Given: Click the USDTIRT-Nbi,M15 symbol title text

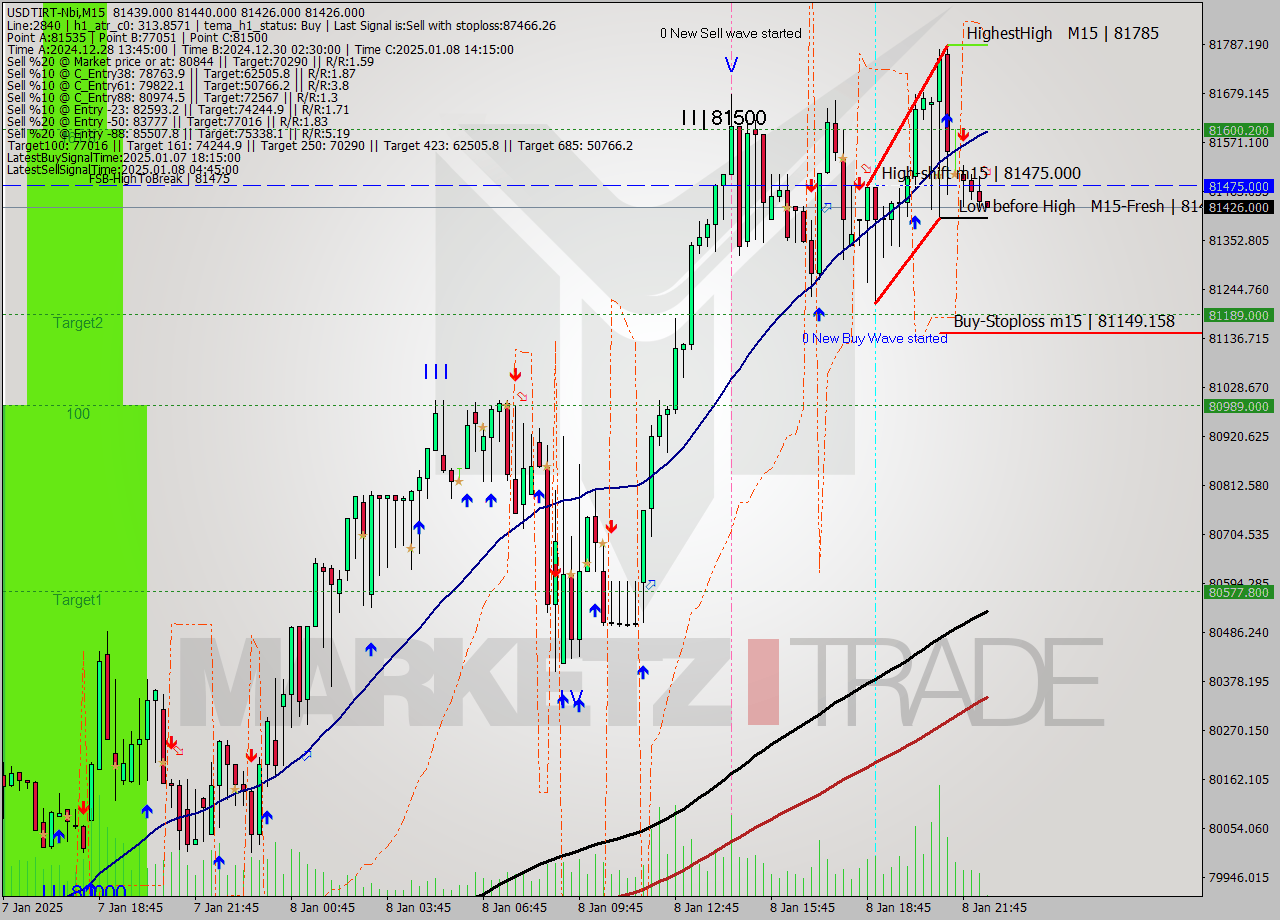Looking at the screenshot, I should click(x=56, y=11).
